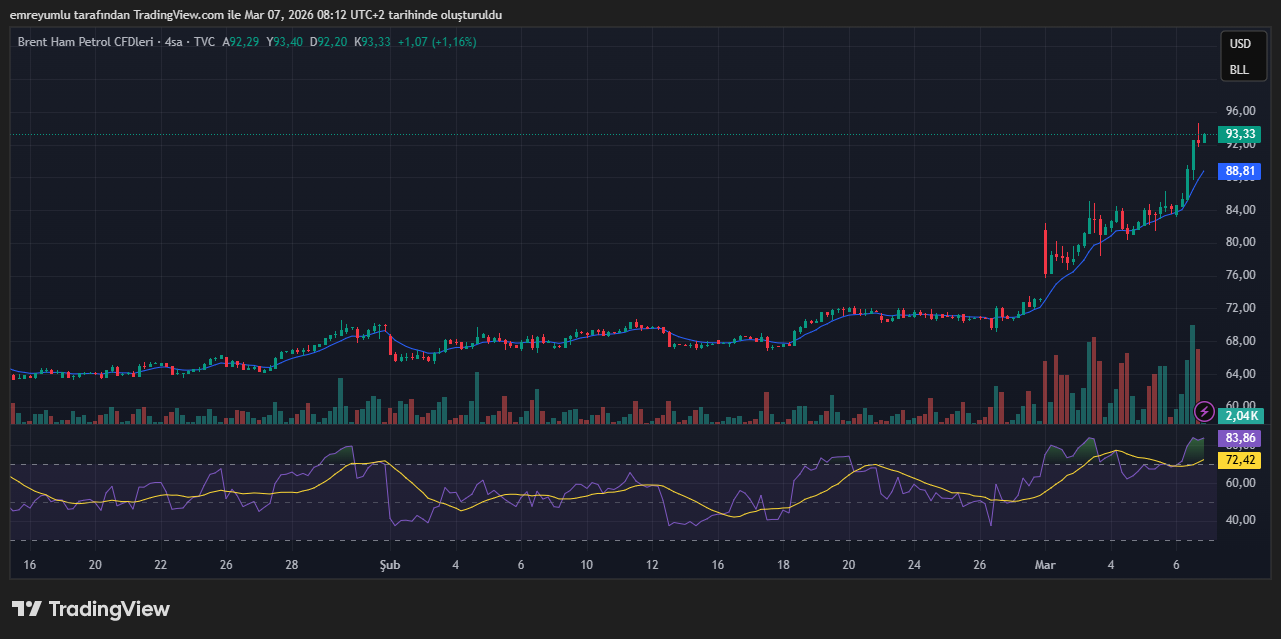The width and height of the screenshot is (1281, 639).
Task: Open the BLL unit selector
Action: click(1240, 70)
